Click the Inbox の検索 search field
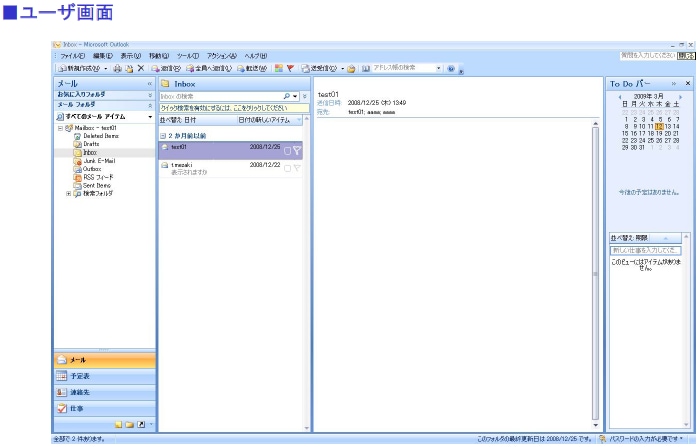The height and width of the screenshot is (447, 700). pyautogui.click(x=221, y=96)
